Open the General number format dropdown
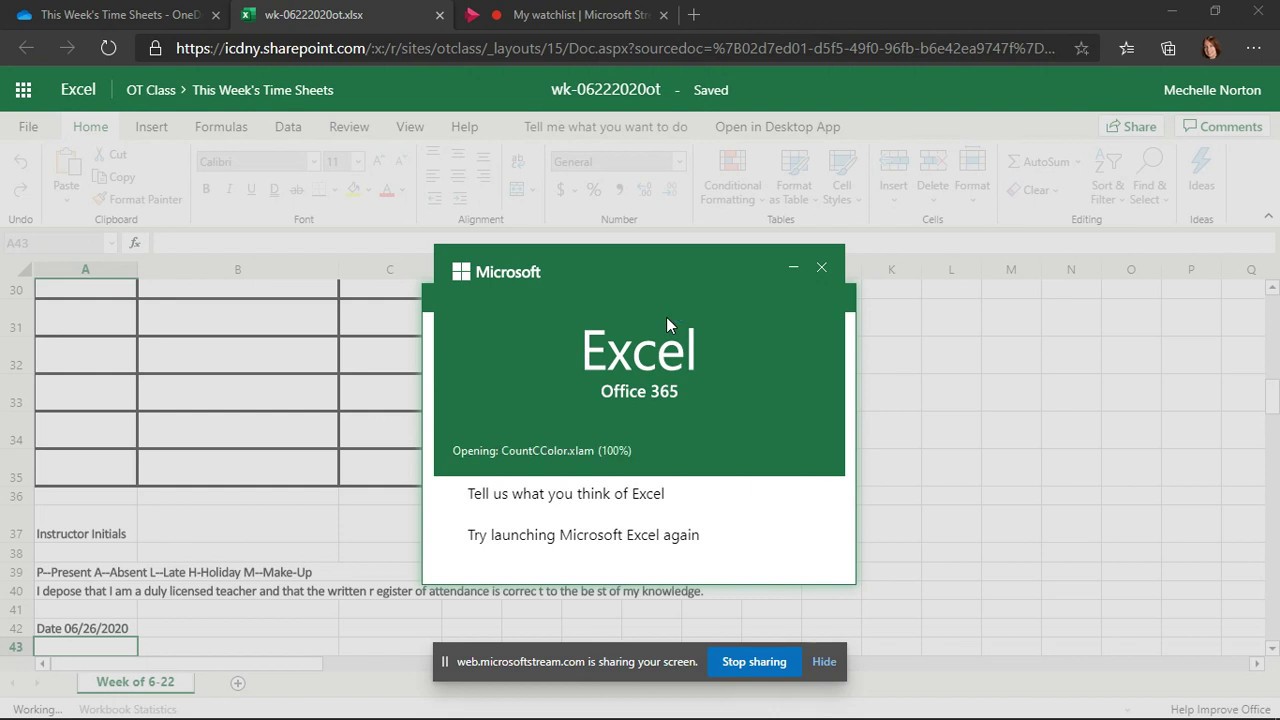Image resolution: width=1280 pixels, height=720 pixels. pyautogui.click(x=679, y=162)
